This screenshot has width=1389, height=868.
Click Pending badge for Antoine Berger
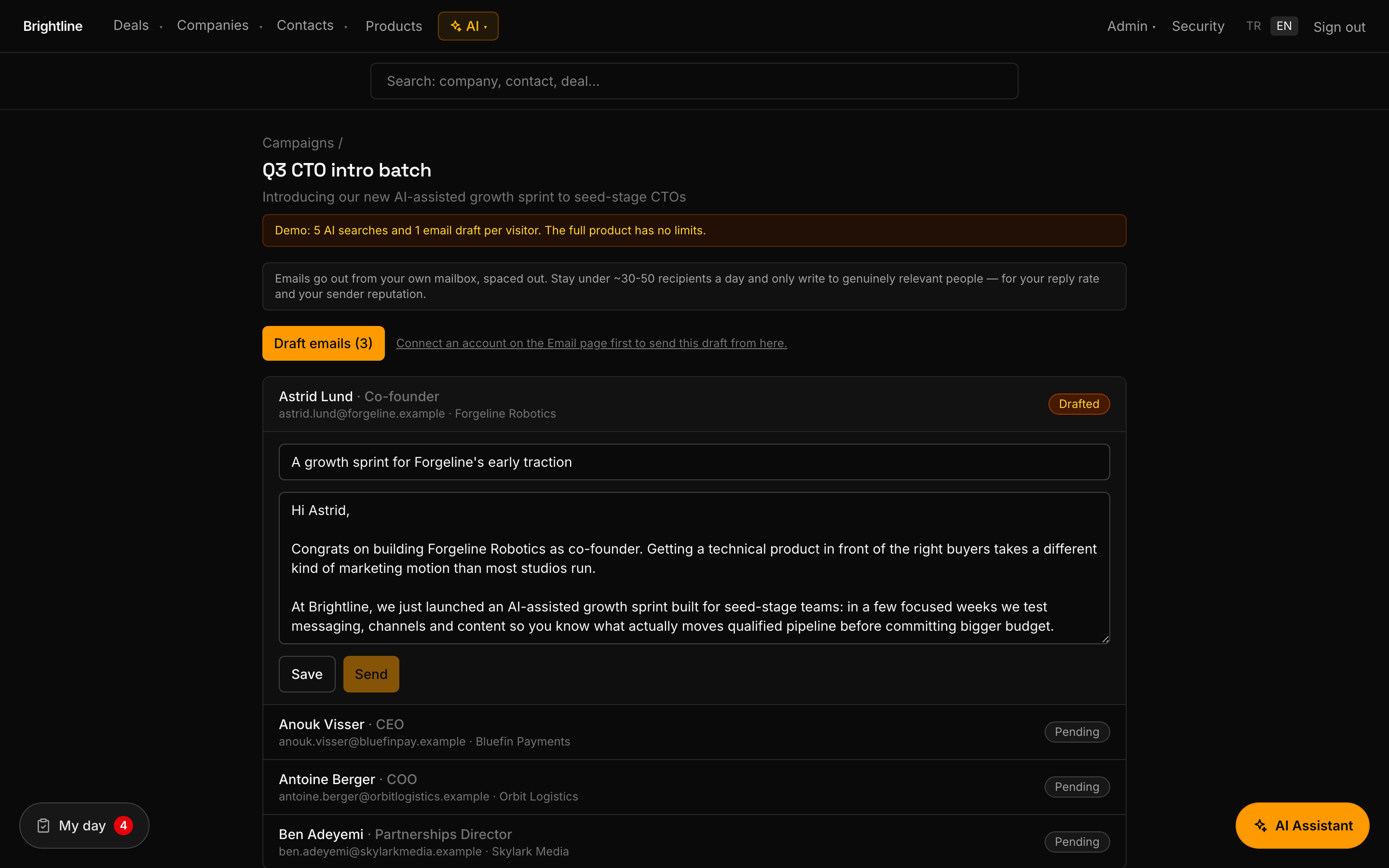pos(1077,787)
